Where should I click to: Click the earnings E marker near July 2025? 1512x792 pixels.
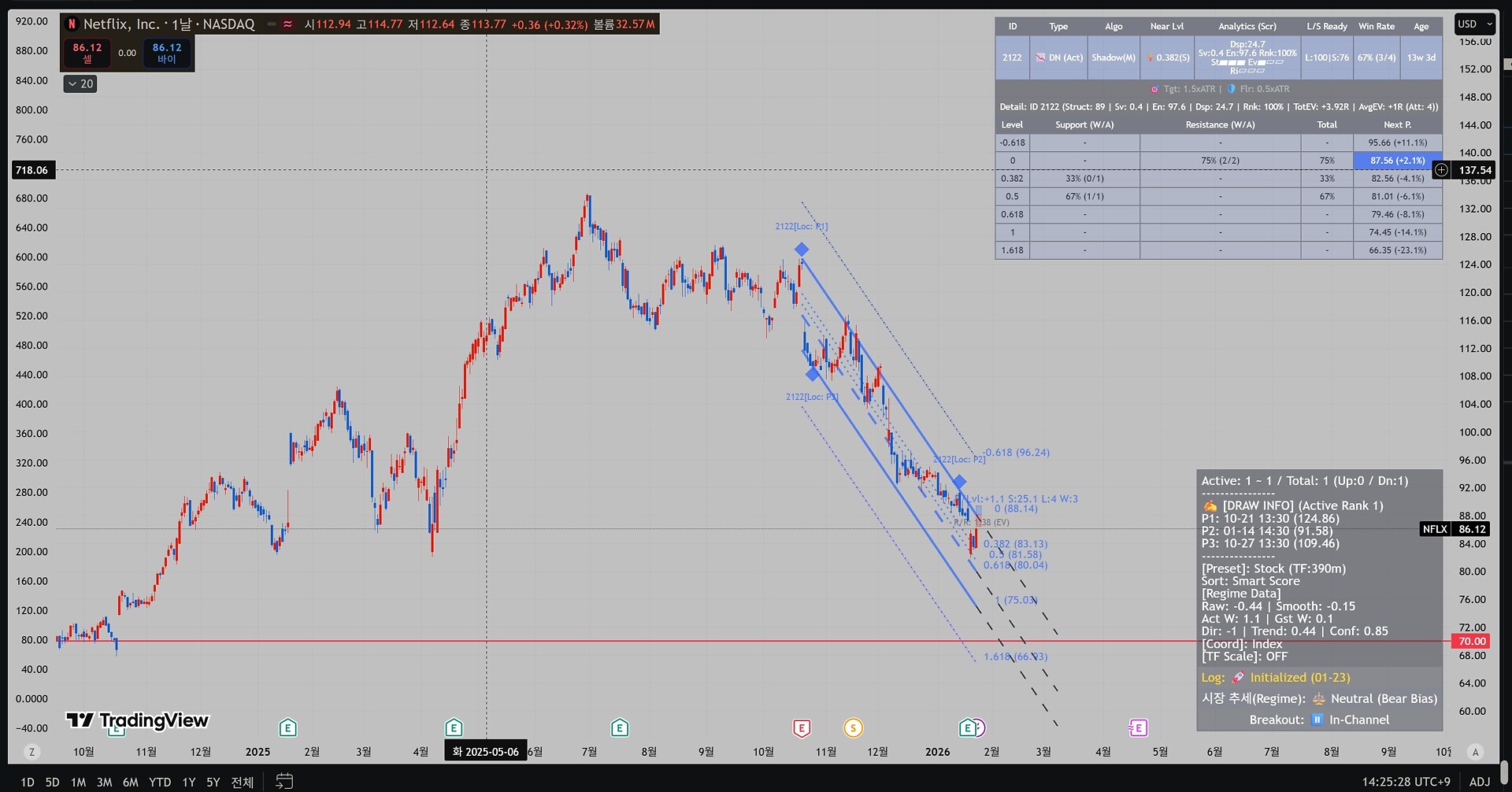pos(620,727)
